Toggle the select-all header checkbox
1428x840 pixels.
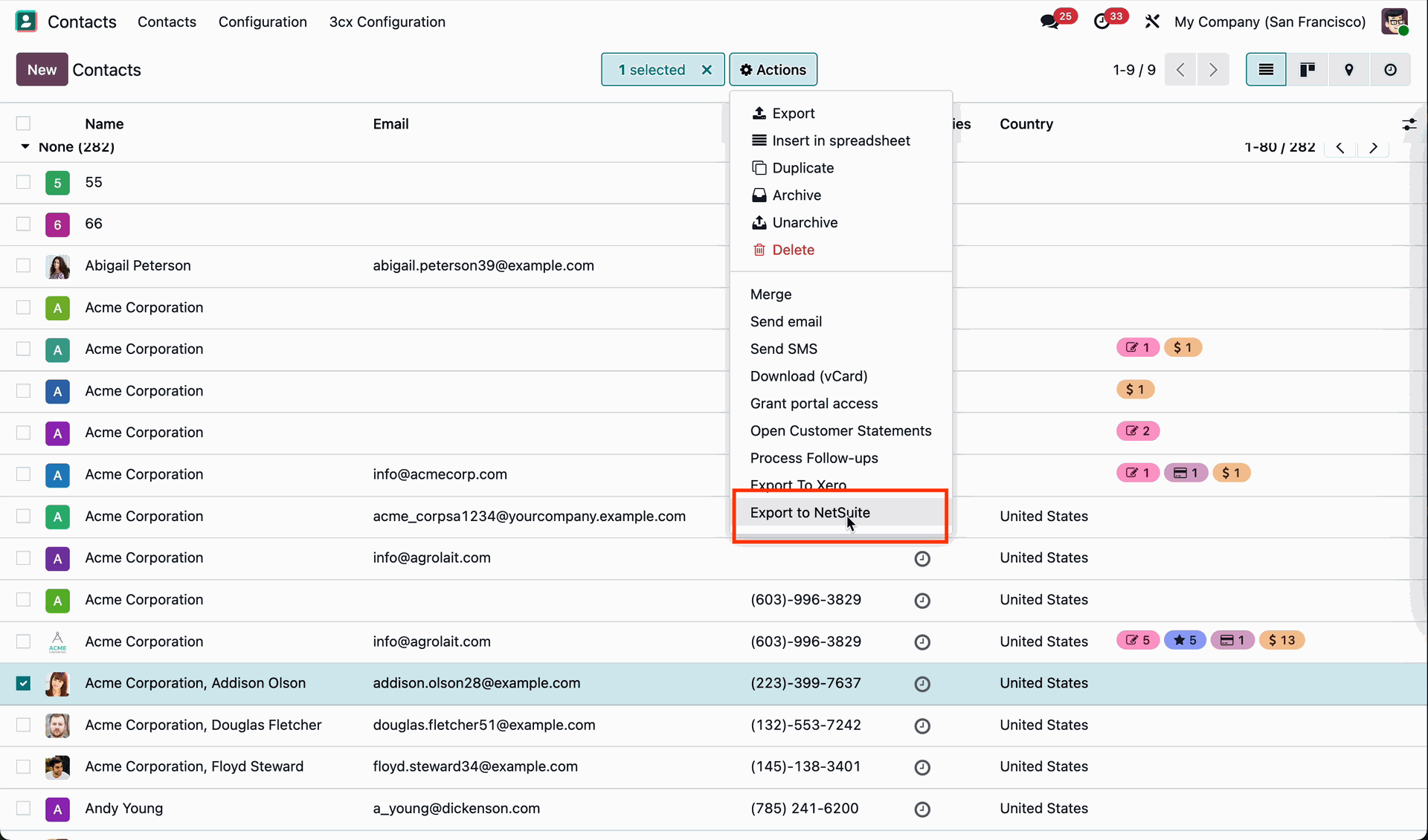pos(23,123)
